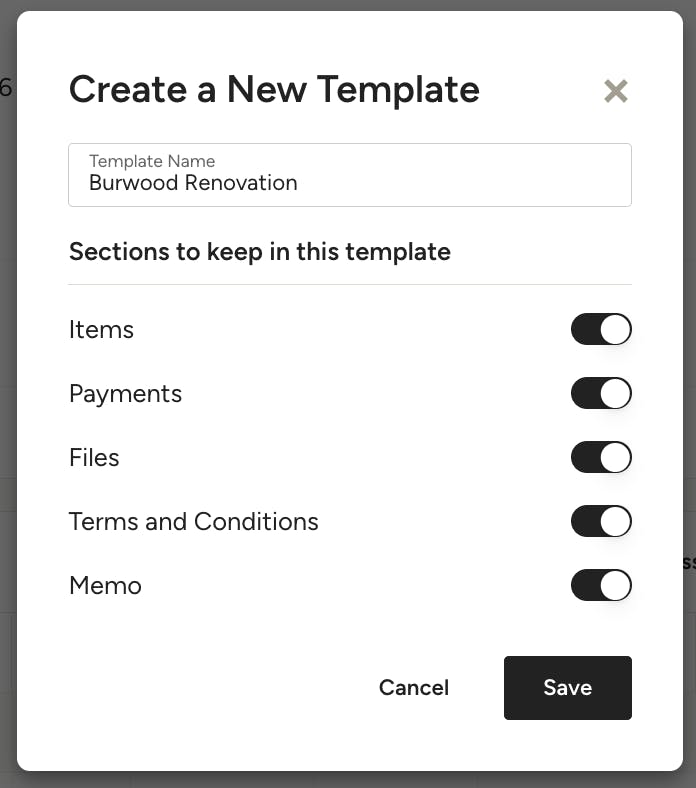
Task: Click the dimmed backdrop outside the dialog
Action: coord(7,400)
